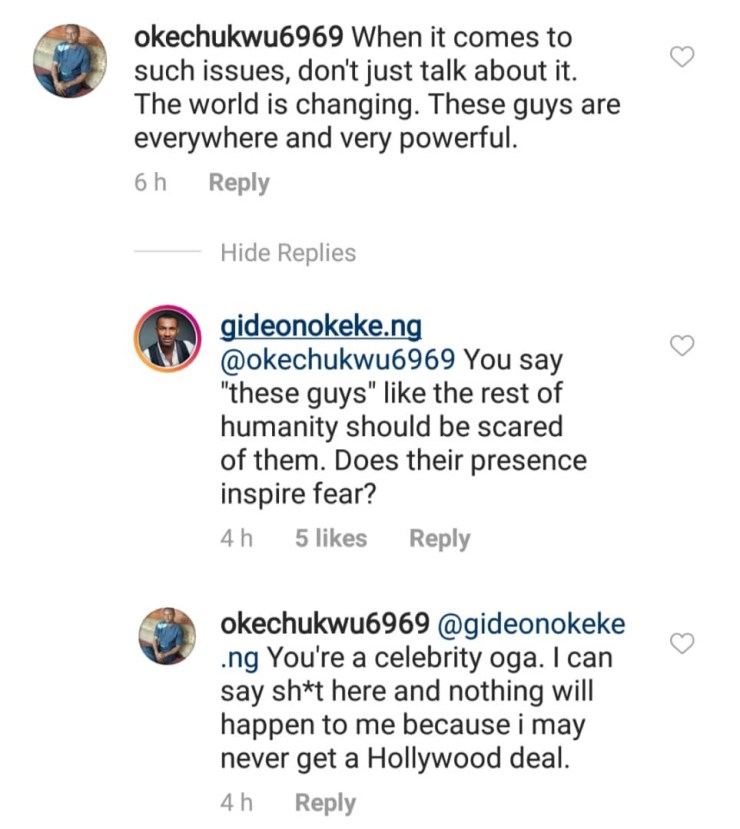
Task: Open gideonokeke.ng's profile picture with story ring
Action: pyautogui.click(x=164, y=346)
